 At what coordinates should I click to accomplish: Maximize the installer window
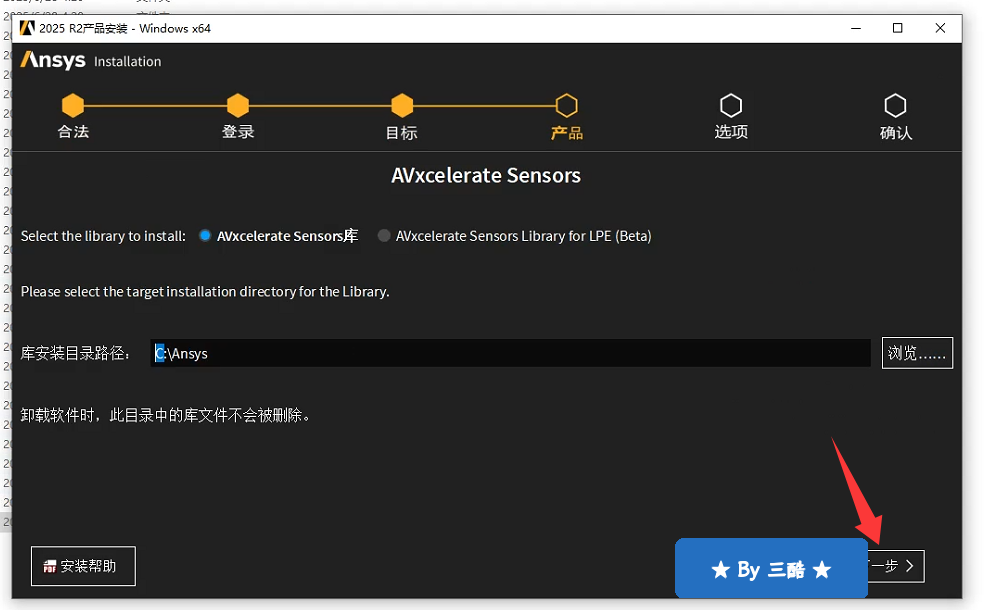(897, 28)
